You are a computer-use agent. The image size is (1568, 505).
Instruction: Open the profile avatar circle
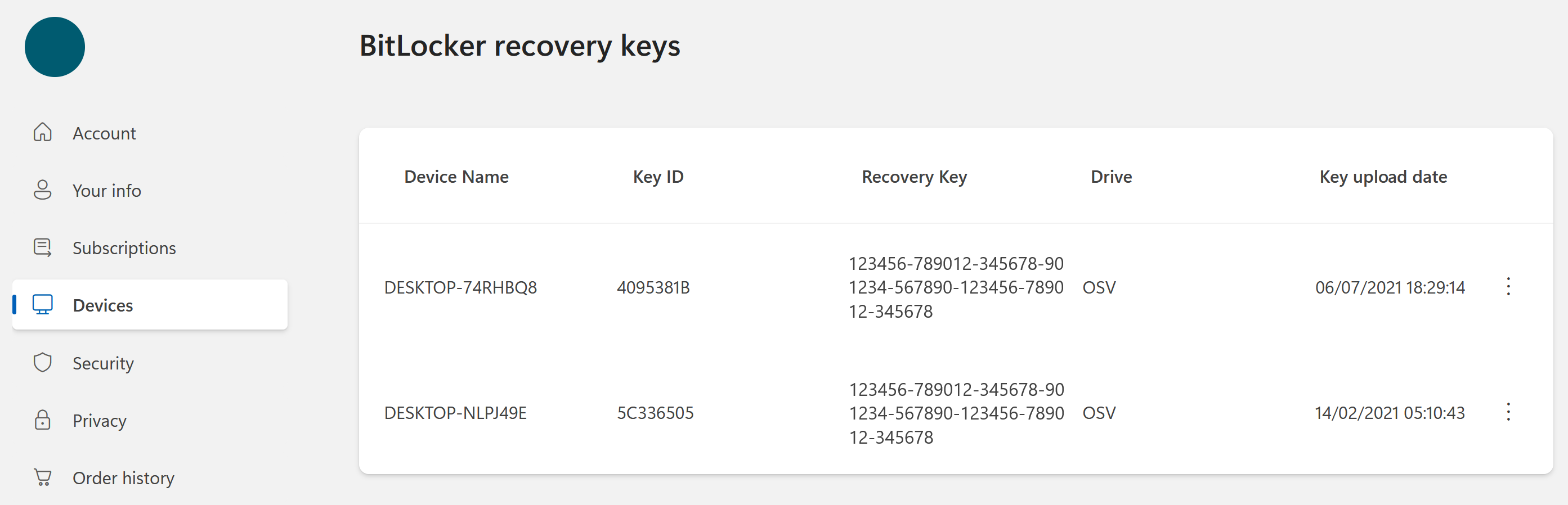[x=55, y=47]
